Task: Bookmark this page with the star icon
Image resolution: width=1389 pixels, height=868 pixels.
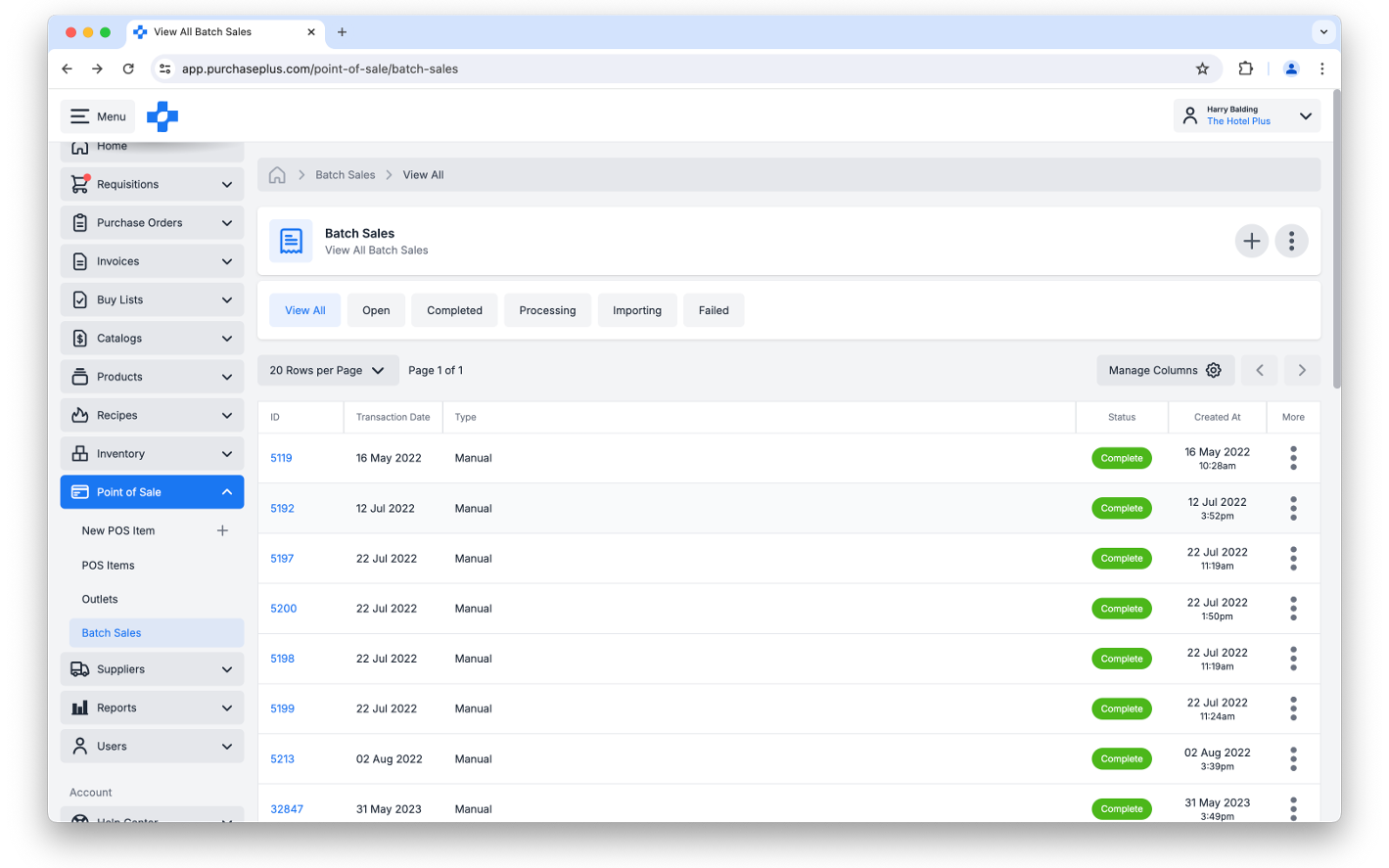Action: pyautogui.click(x=1202, y=69)
